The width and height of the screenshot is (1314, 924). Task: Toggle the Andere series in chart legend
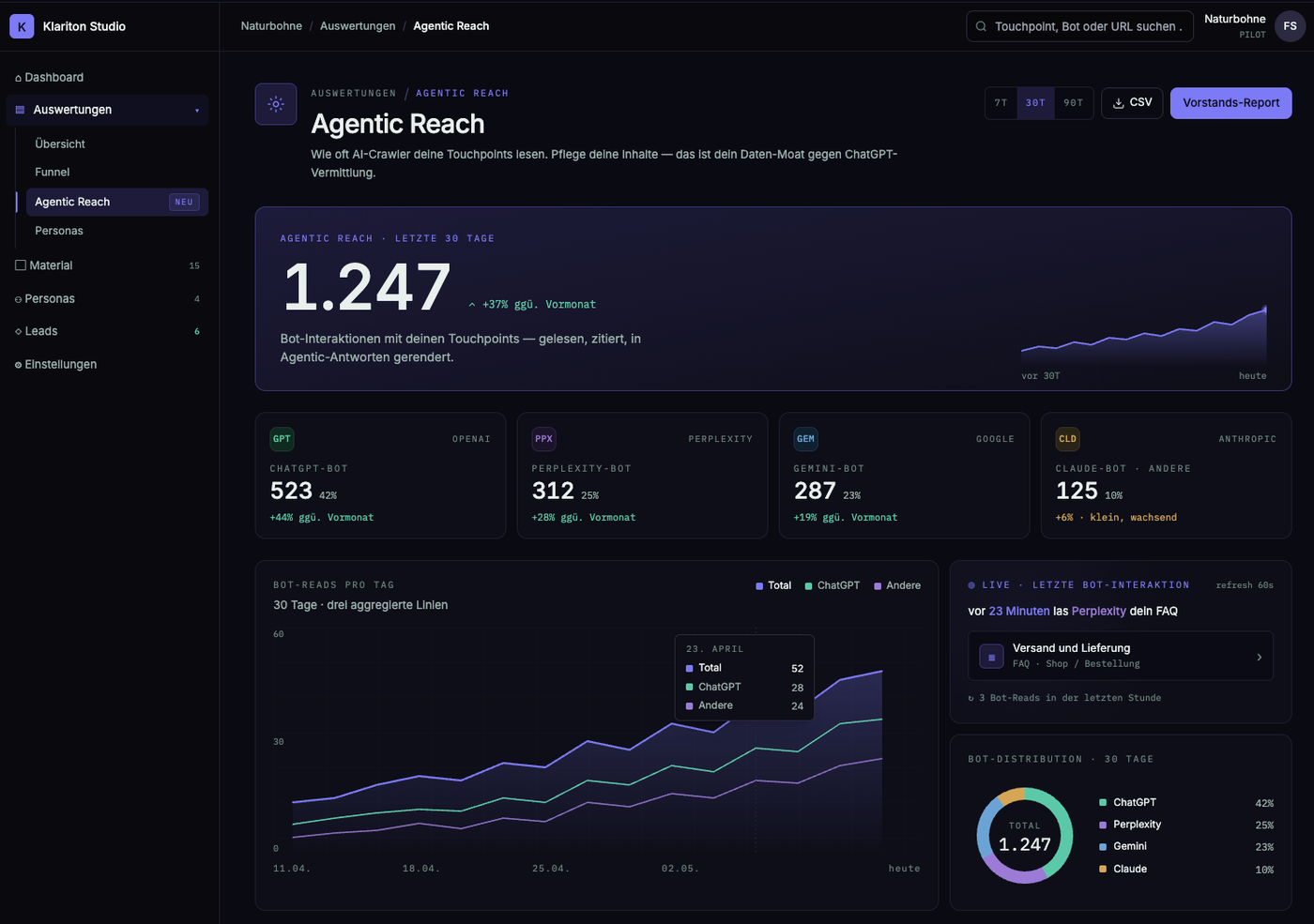[897, 585]
